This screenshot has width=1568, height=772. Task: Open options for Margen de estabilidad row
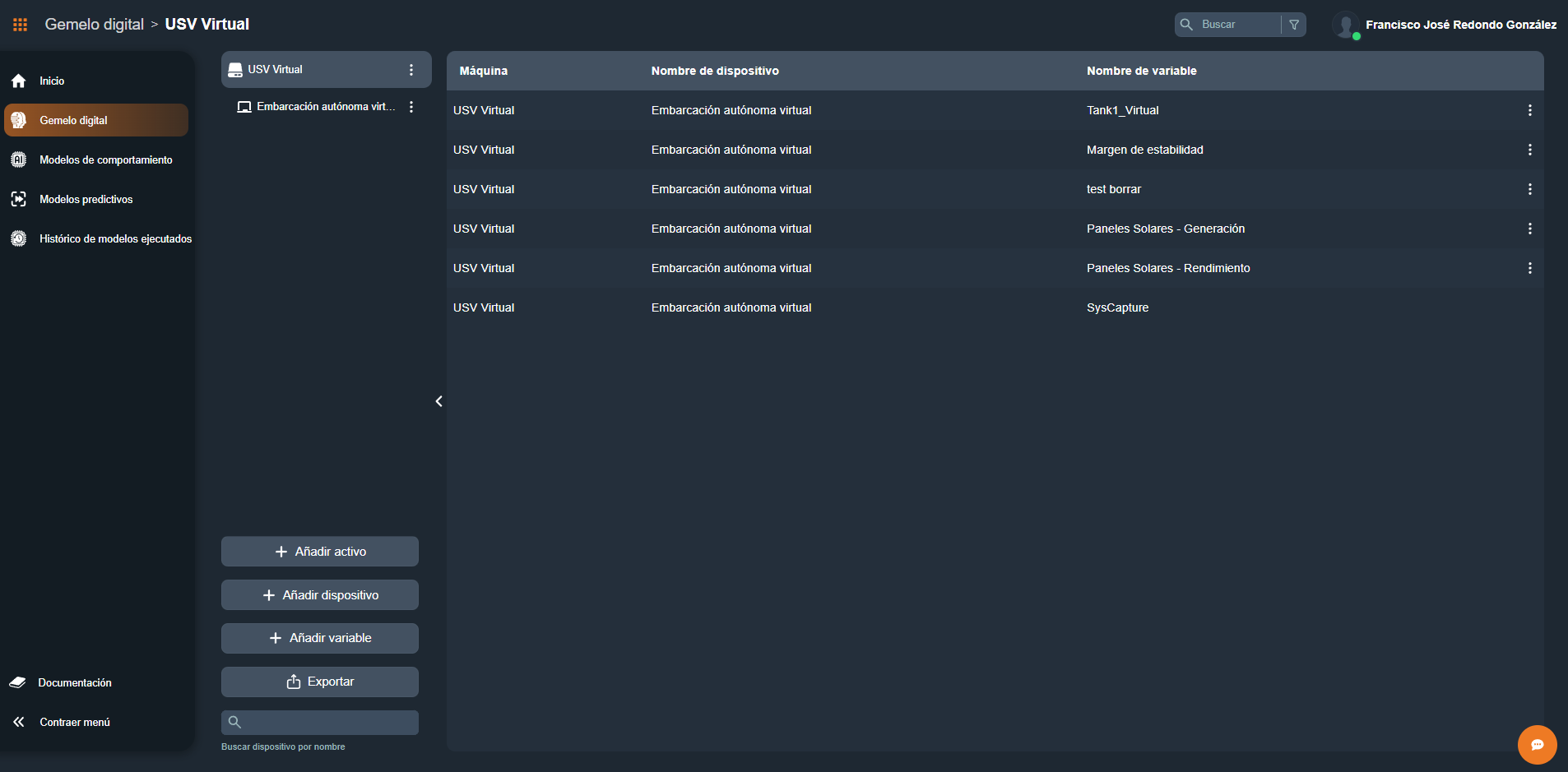click(1529, 150)
